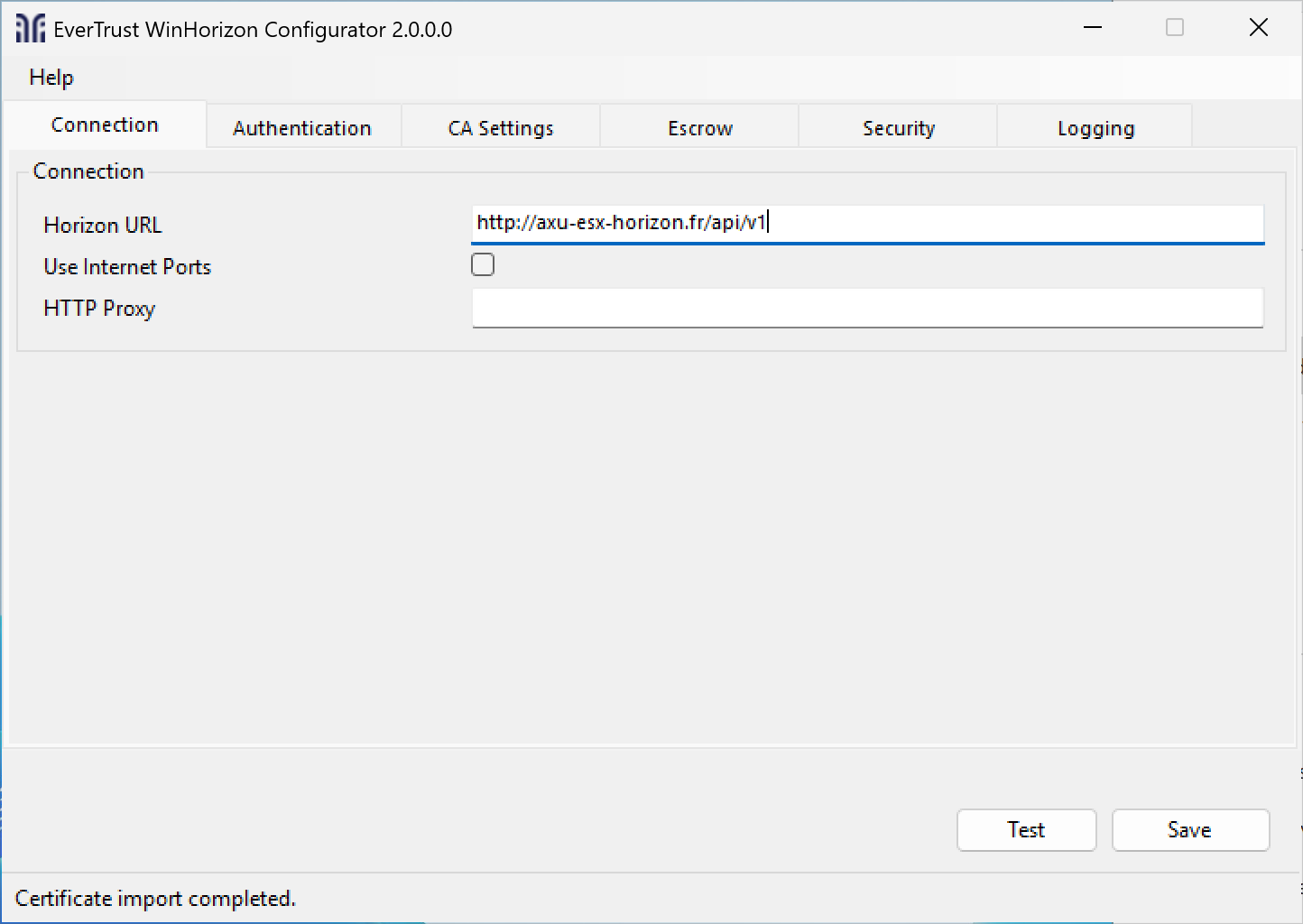The image size is (1303, 924).
Task: Open the Security tab
Action: pos(898,127)
